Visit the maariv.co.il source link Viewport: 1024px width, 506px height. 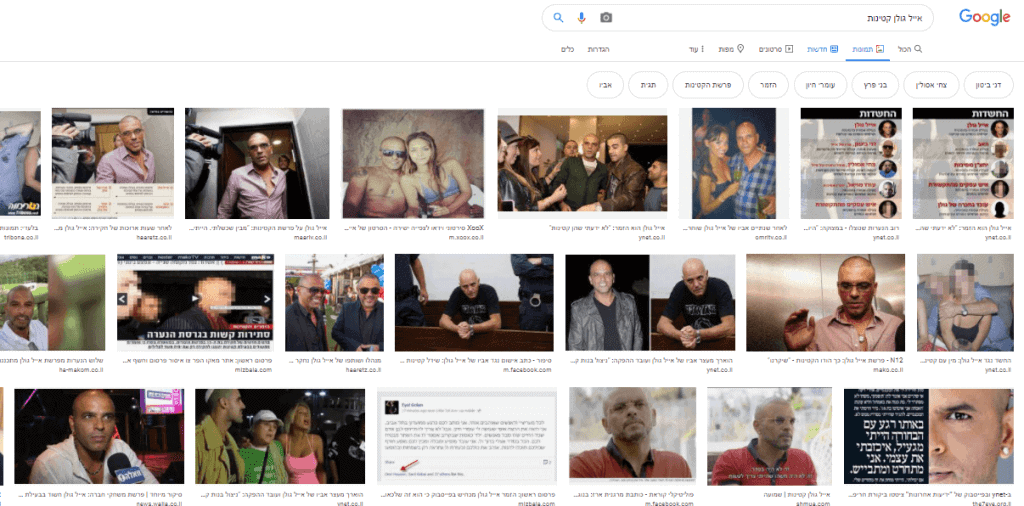click(x=312, y=238)
